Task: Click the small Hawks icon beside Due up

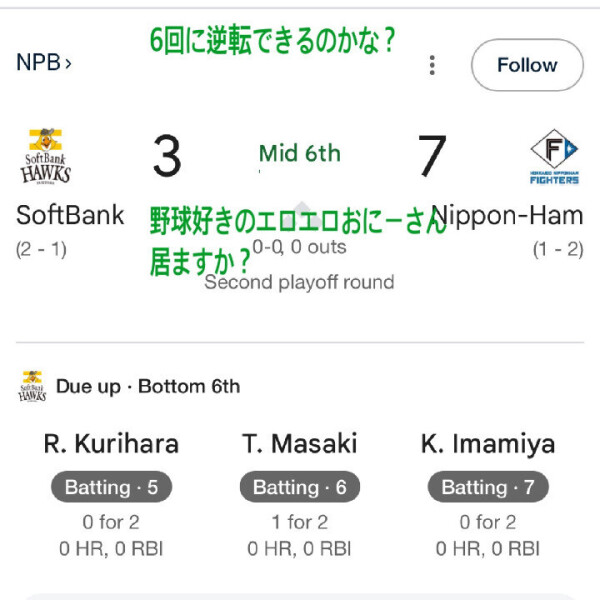Action: pos(32,386)
